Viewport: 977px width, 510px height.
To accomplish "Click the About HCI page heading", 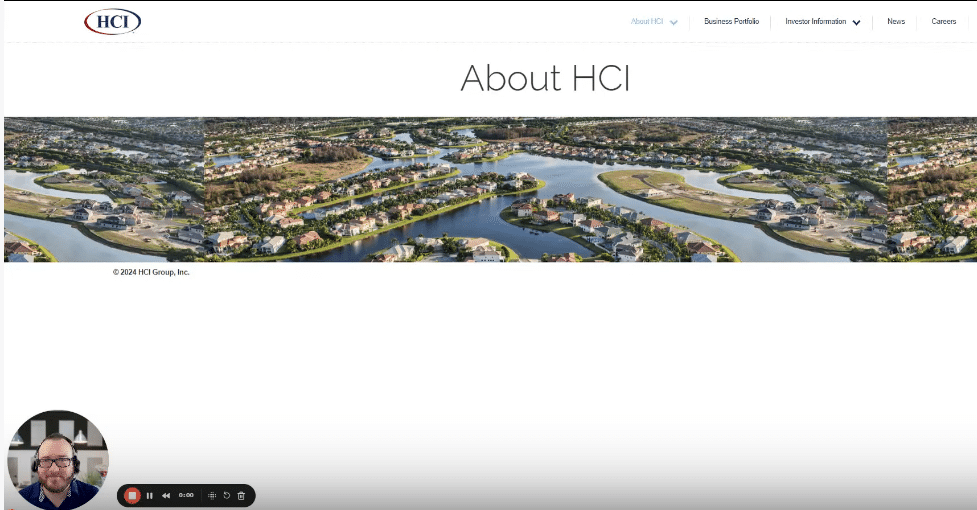I will coord(545,78).
